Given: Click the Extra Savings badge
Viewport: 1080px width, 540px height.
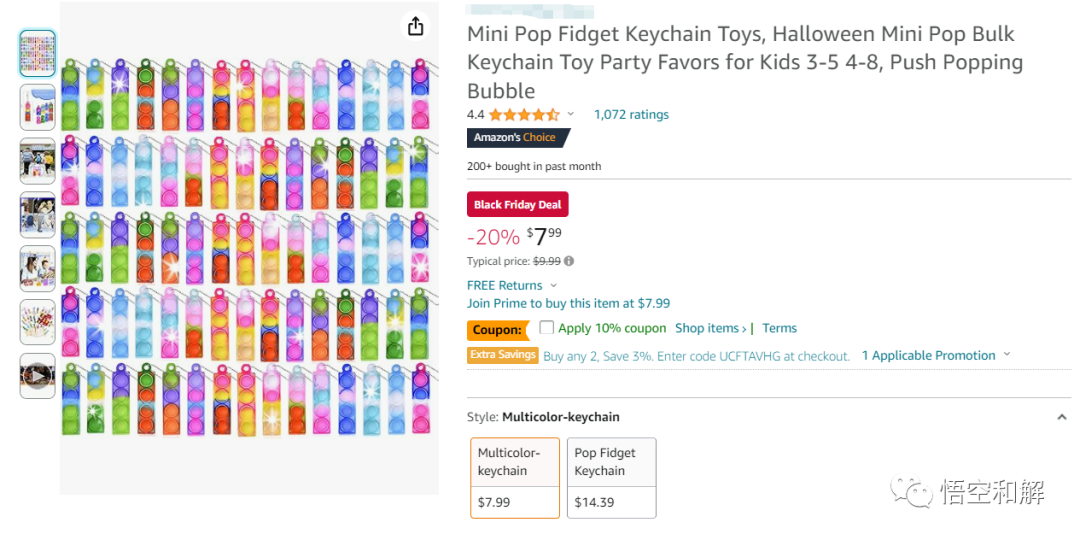Looking at the screenshot, I should coord(503,355).
